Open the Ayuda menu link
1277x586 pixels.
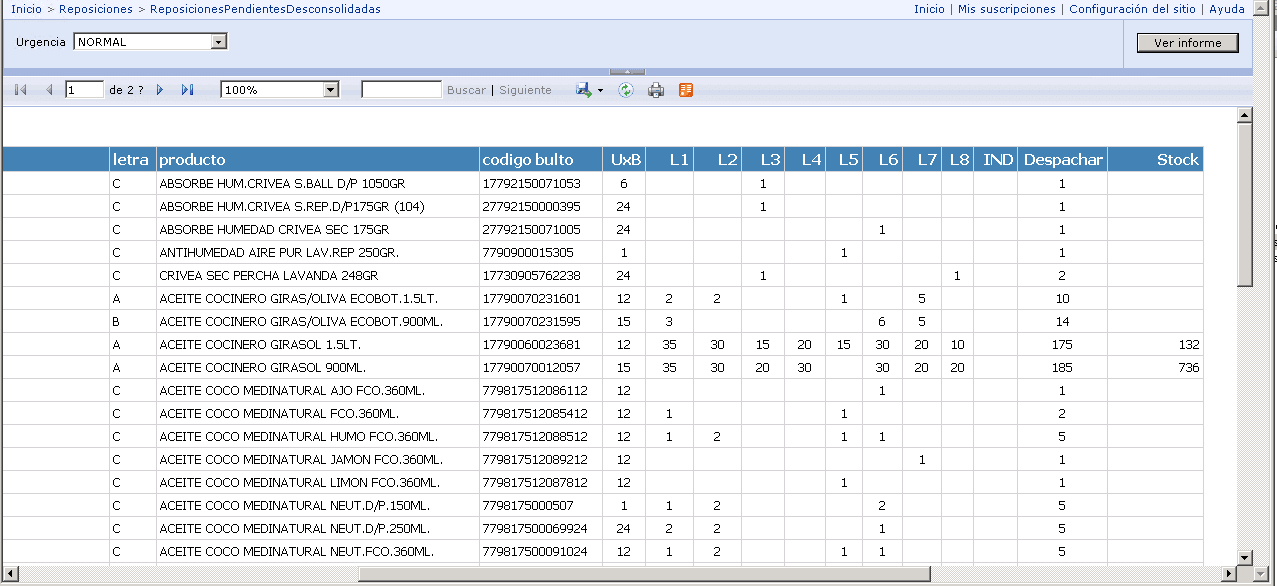[x=1227, y=9]
